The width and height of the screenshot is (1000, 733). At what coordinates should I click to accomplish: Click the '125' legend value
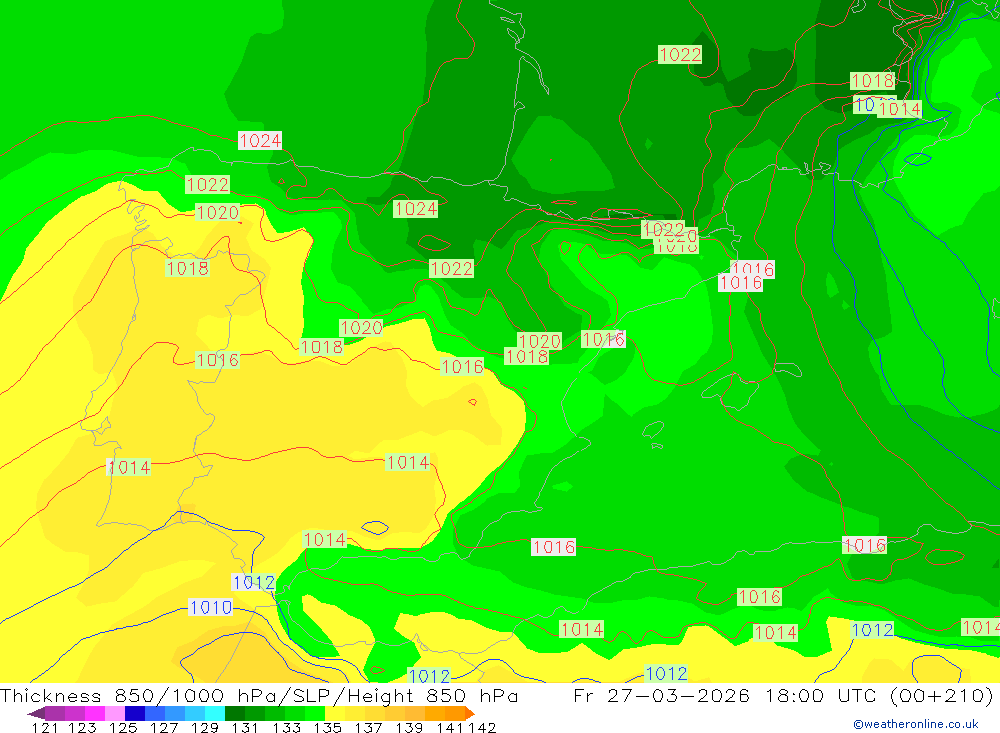click(x=123, y=727)
